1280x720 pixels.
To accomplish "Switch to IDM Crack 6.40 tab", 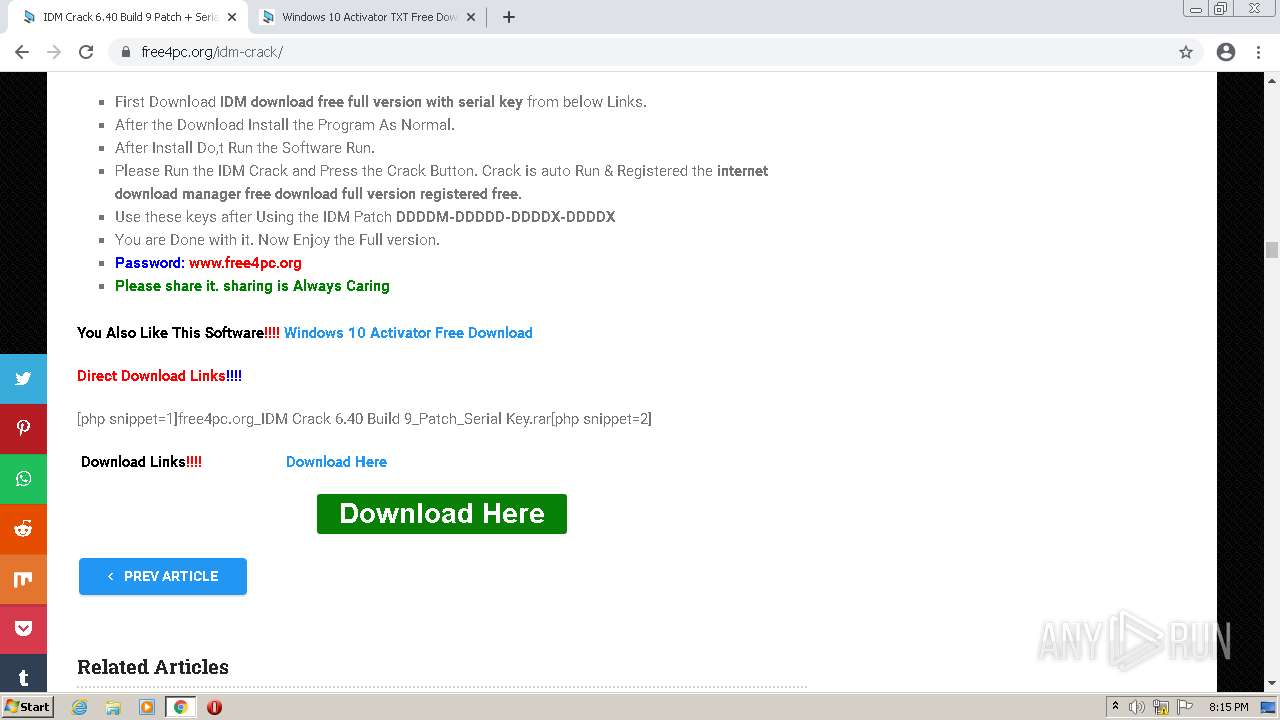I will click(127, 17).
